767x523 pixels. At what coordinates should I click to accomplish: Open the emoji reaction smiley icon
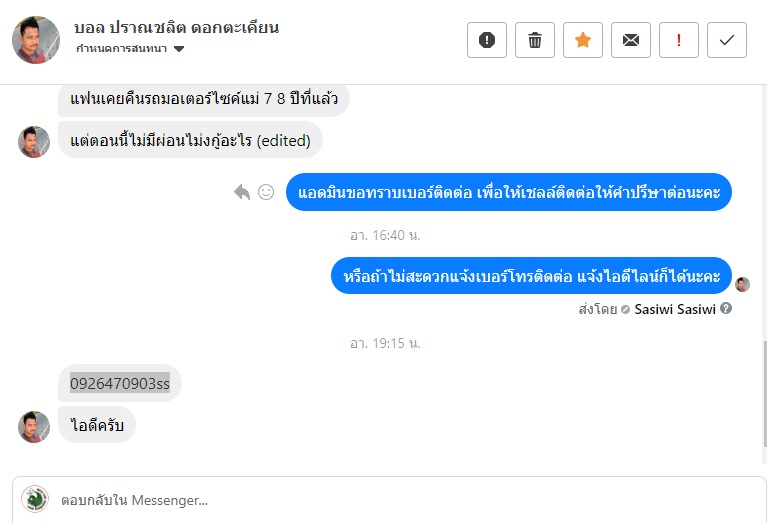266,192
